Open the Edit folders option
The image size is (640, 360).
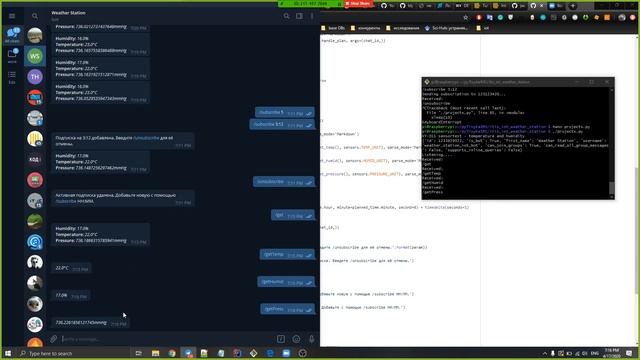[12, 77]
